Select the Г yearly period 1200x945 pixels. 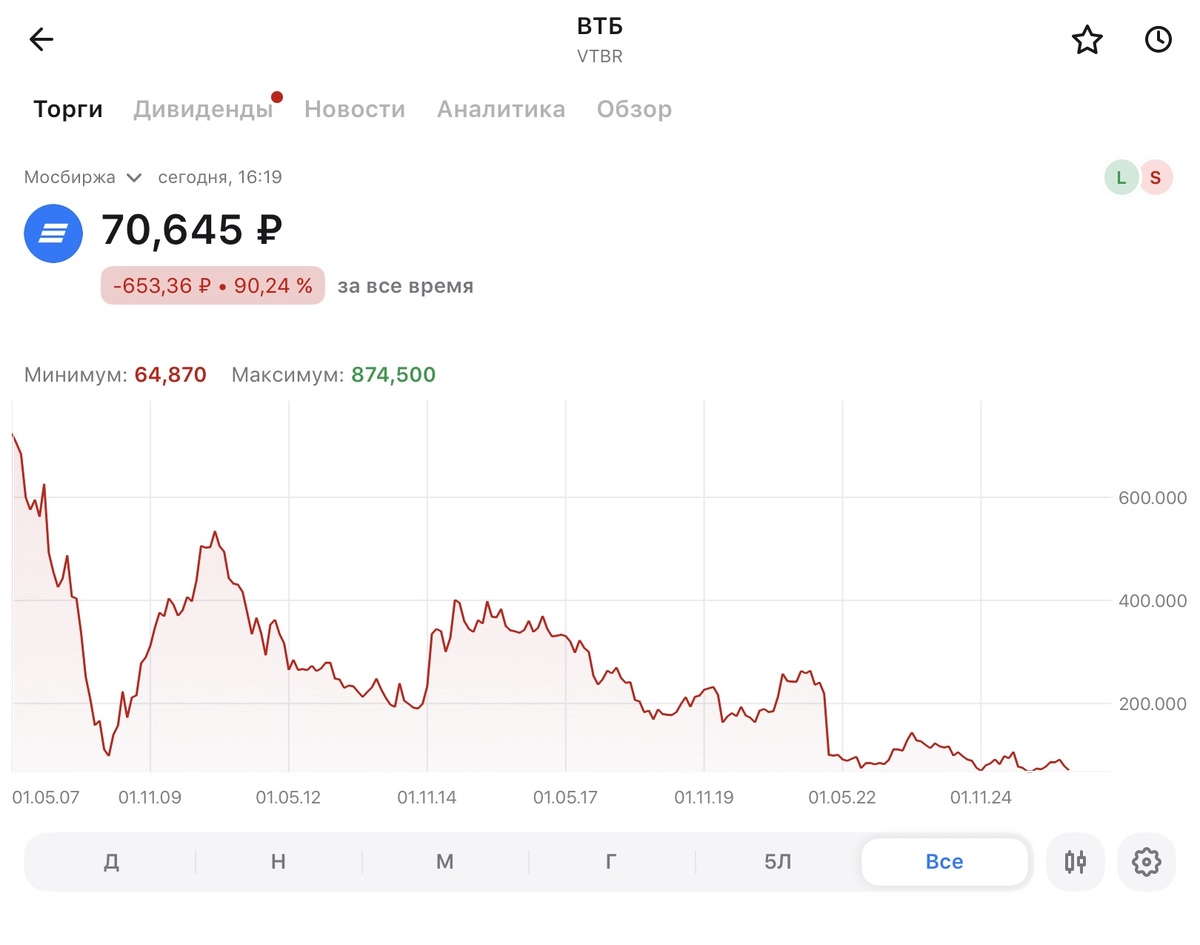611,862
